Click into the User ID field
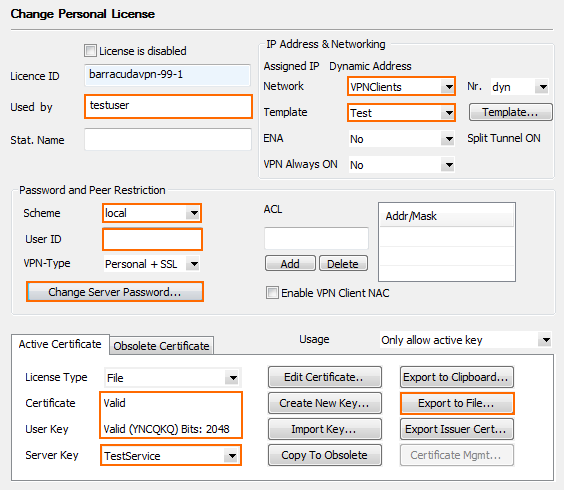 [152, 239]
